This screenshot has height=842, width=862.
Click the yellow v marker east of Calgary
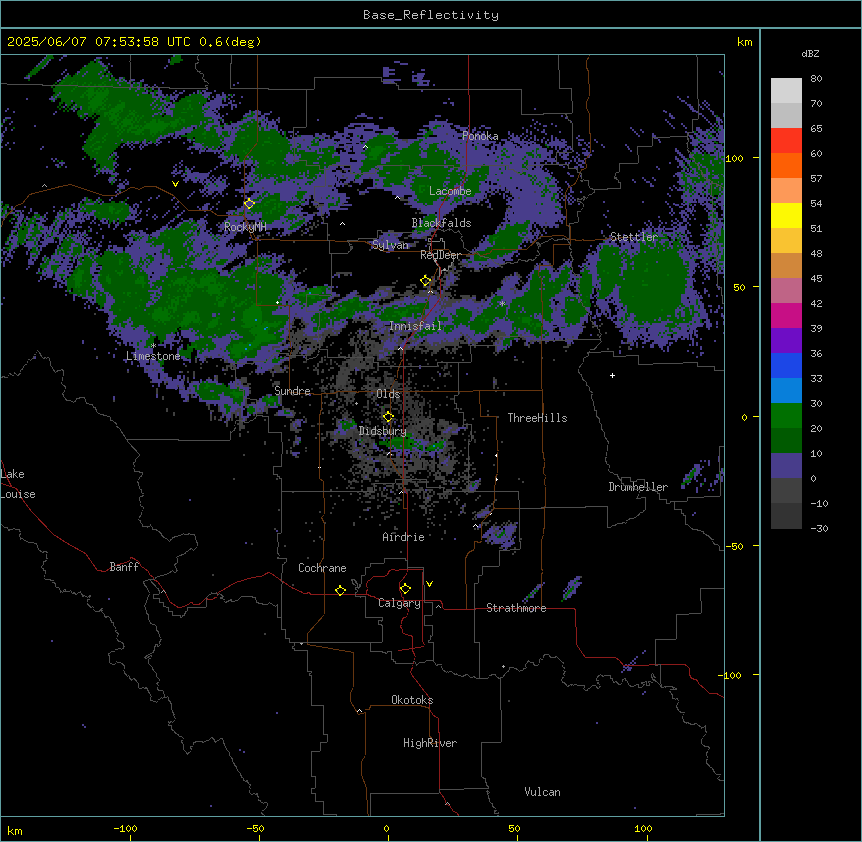[429, 584]
